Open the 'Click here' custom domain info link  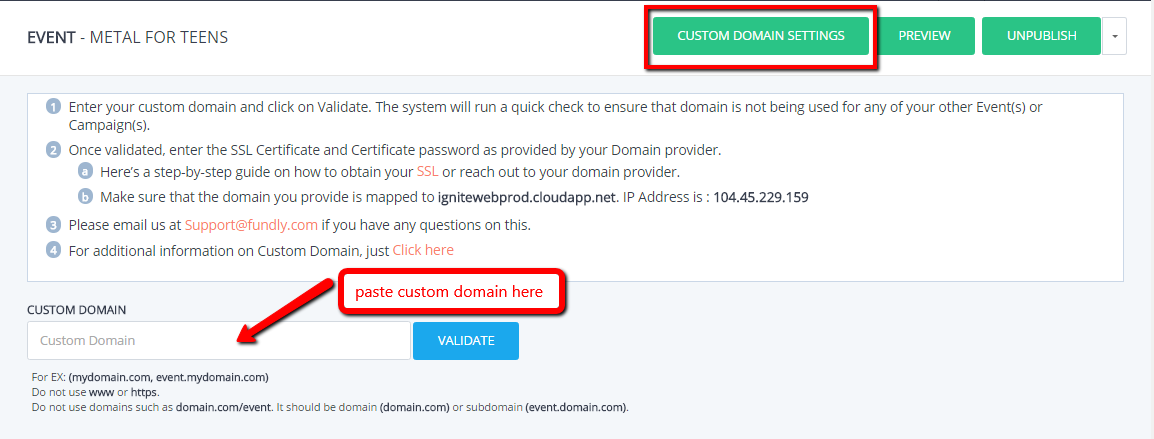423,250
